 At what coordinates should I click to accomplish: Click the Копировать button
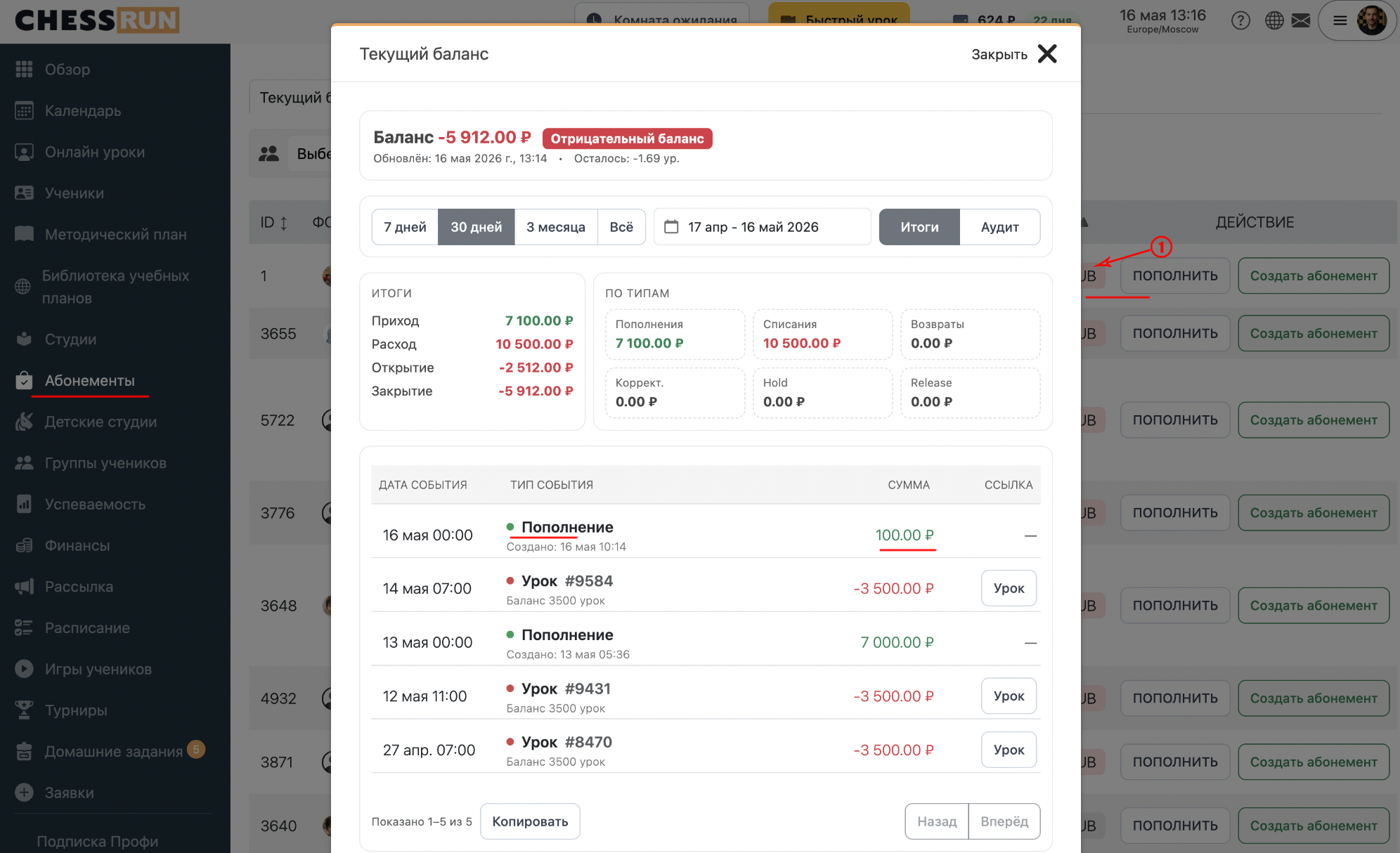pos(530,821)
